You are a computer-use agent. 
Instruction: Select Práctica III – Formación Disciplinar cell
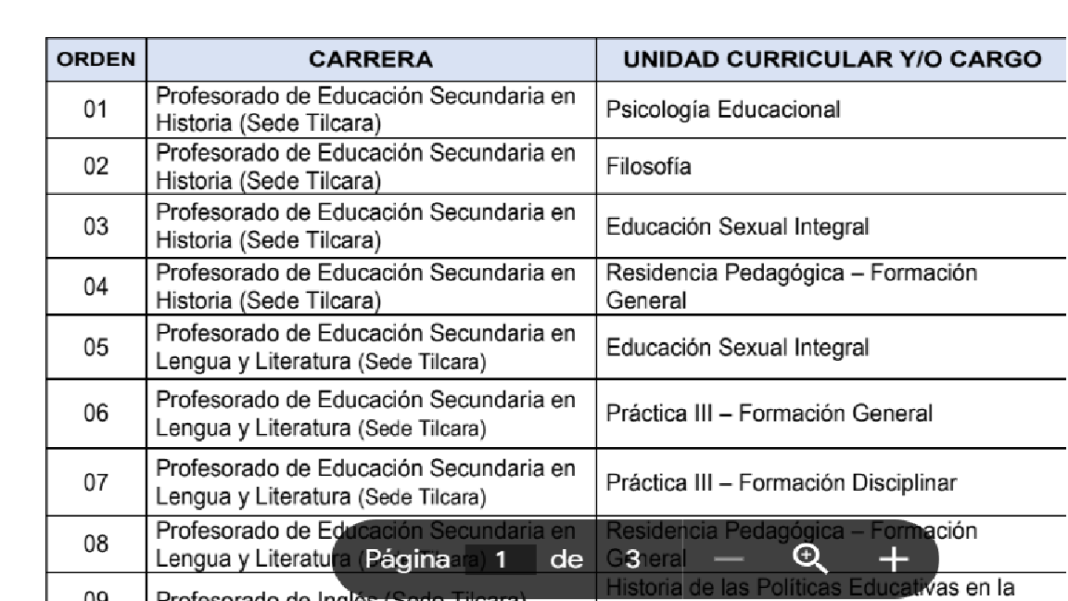[832, 482]
